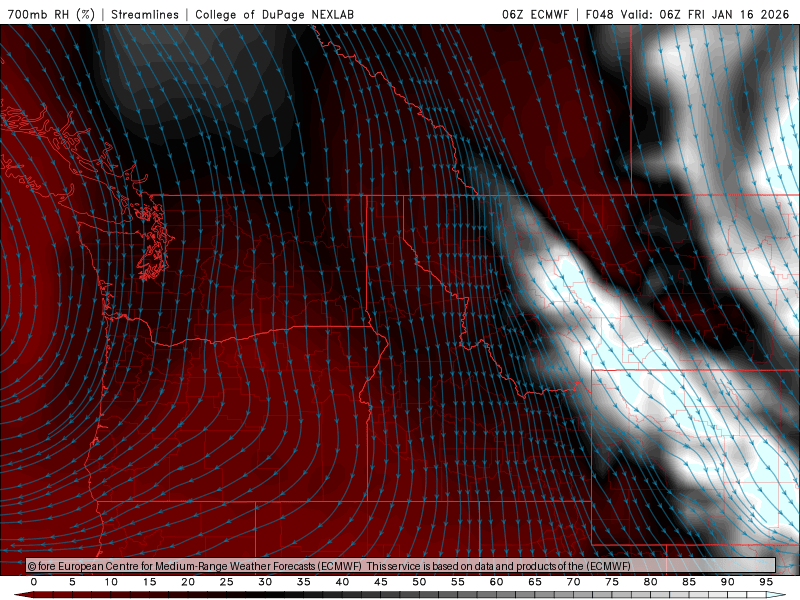The height and width of the screenshot is (600, 800).
Task: Click the "06Z ECMWF" model run label
Action: (535, 14)
